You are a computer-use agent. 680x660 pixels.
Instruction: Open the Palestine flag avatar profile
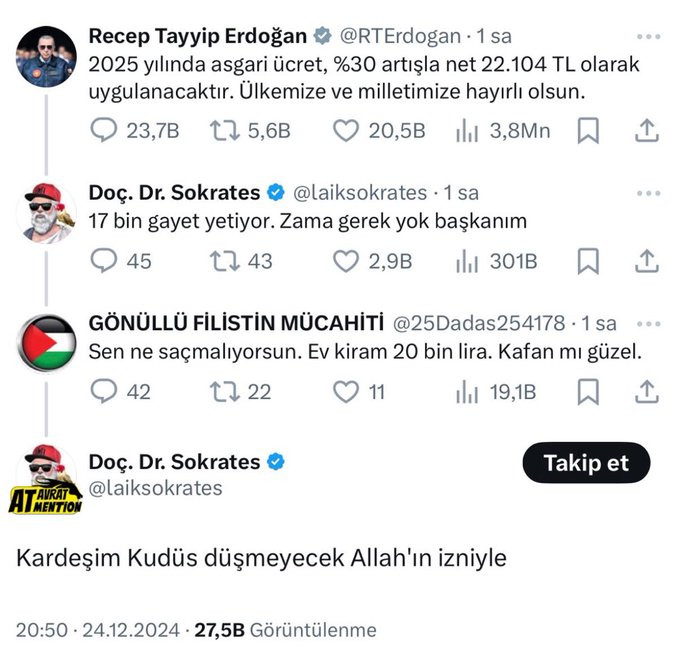point(47,342)
